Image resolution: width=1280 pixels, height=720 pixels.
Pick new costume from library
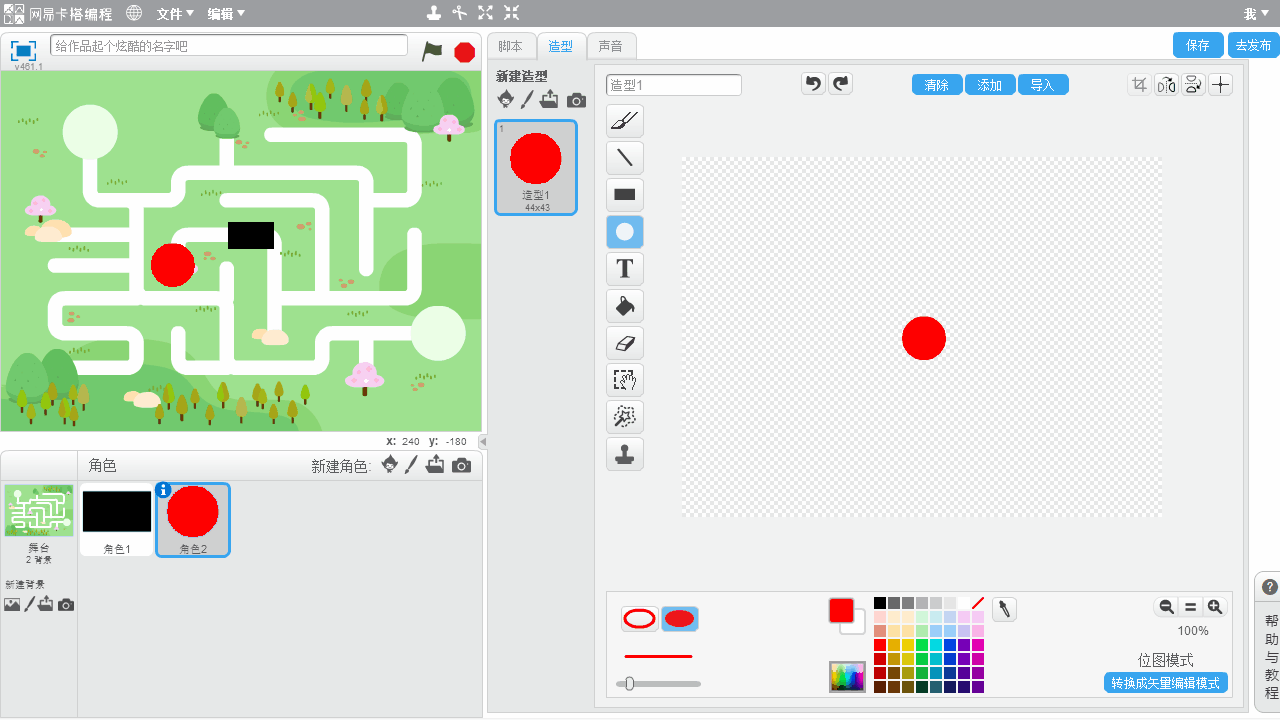tap(506, 99)
